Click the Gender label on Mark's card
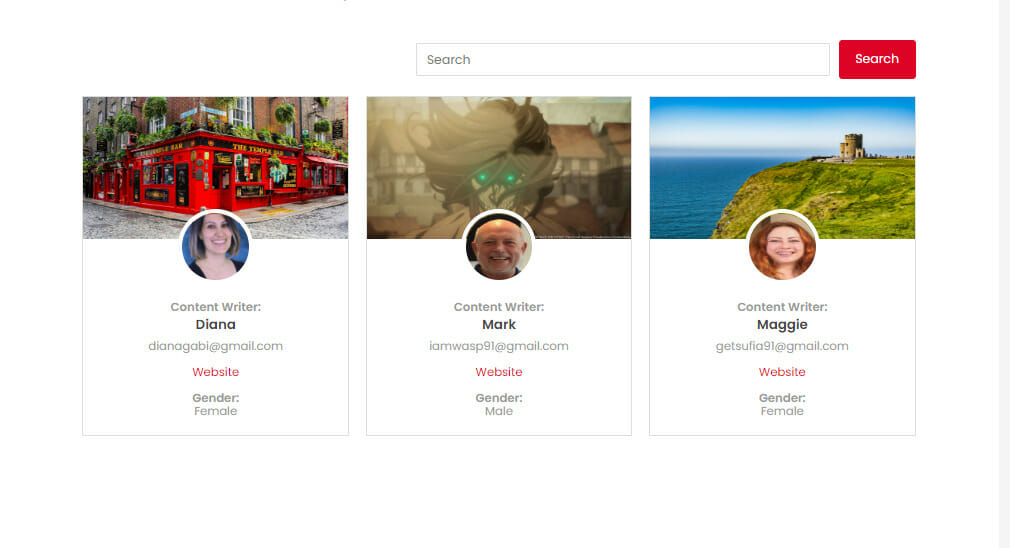1010x548 pixels. point(499,398)
